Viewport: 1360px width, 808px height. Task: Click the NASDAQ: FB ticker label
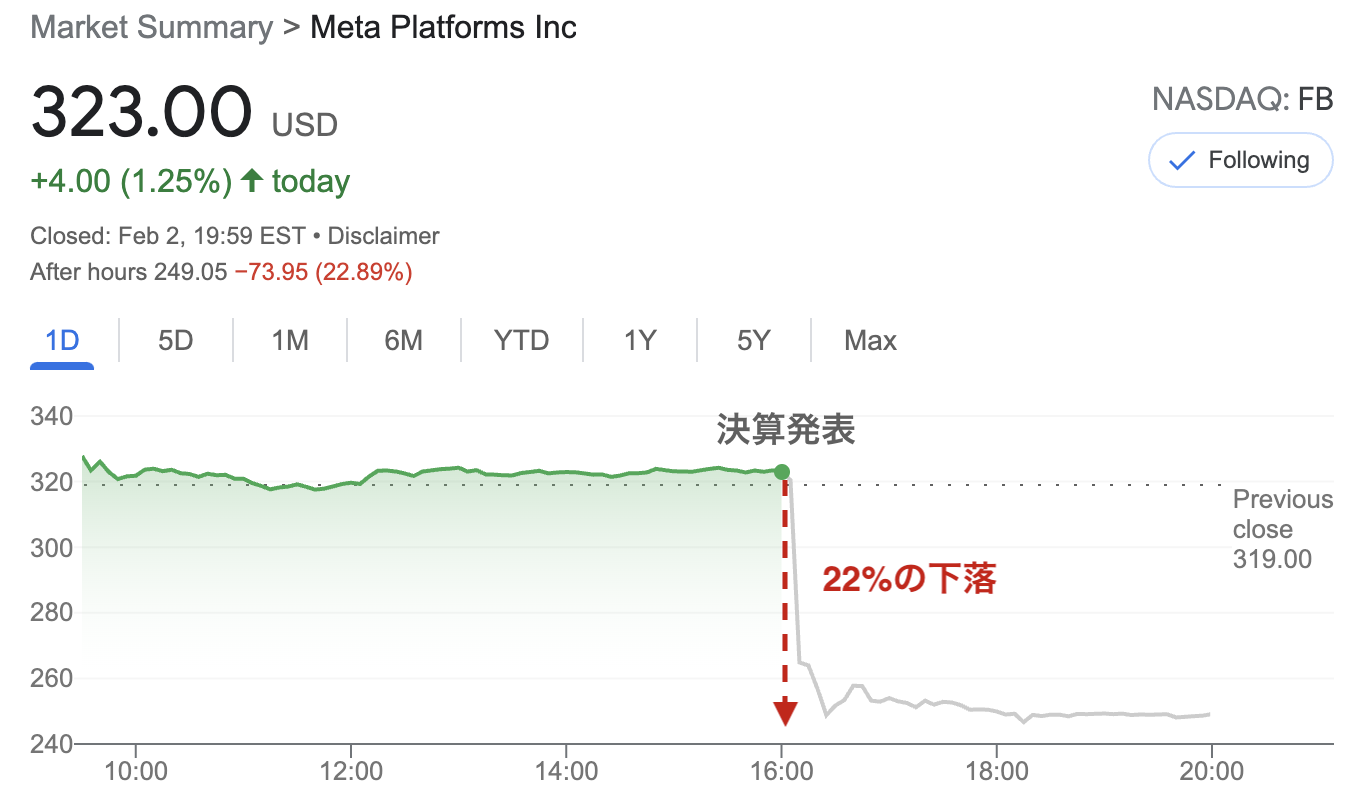(1242, 99)
